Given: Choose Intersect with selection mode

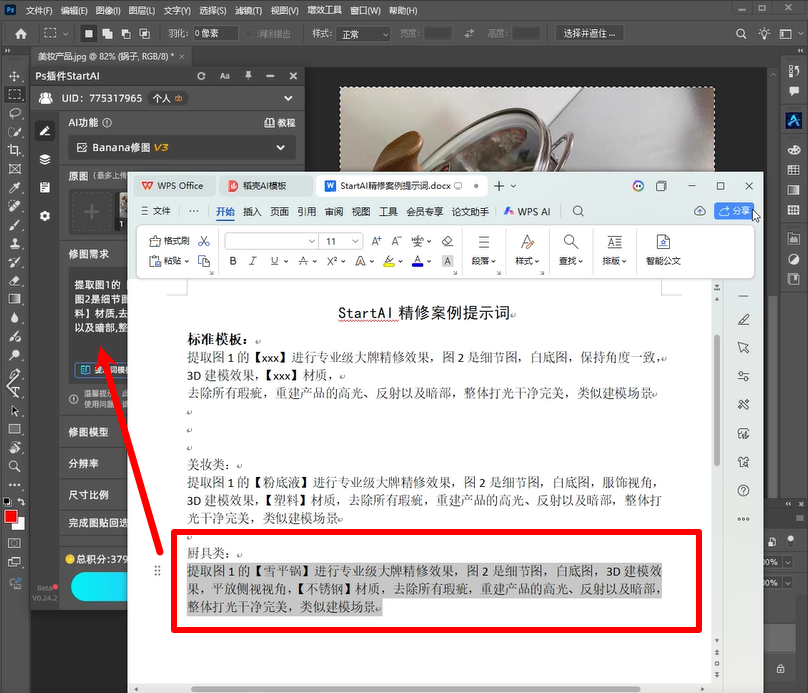Looking at the screenshot, I should click(x=145, y=33).
